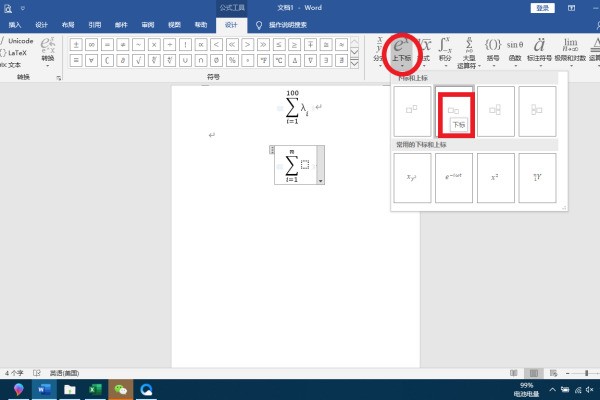Open the 括号 bracket structures menu
This screenshot has height=400, width=600.
pyautogui.click(x=493, y=48)
